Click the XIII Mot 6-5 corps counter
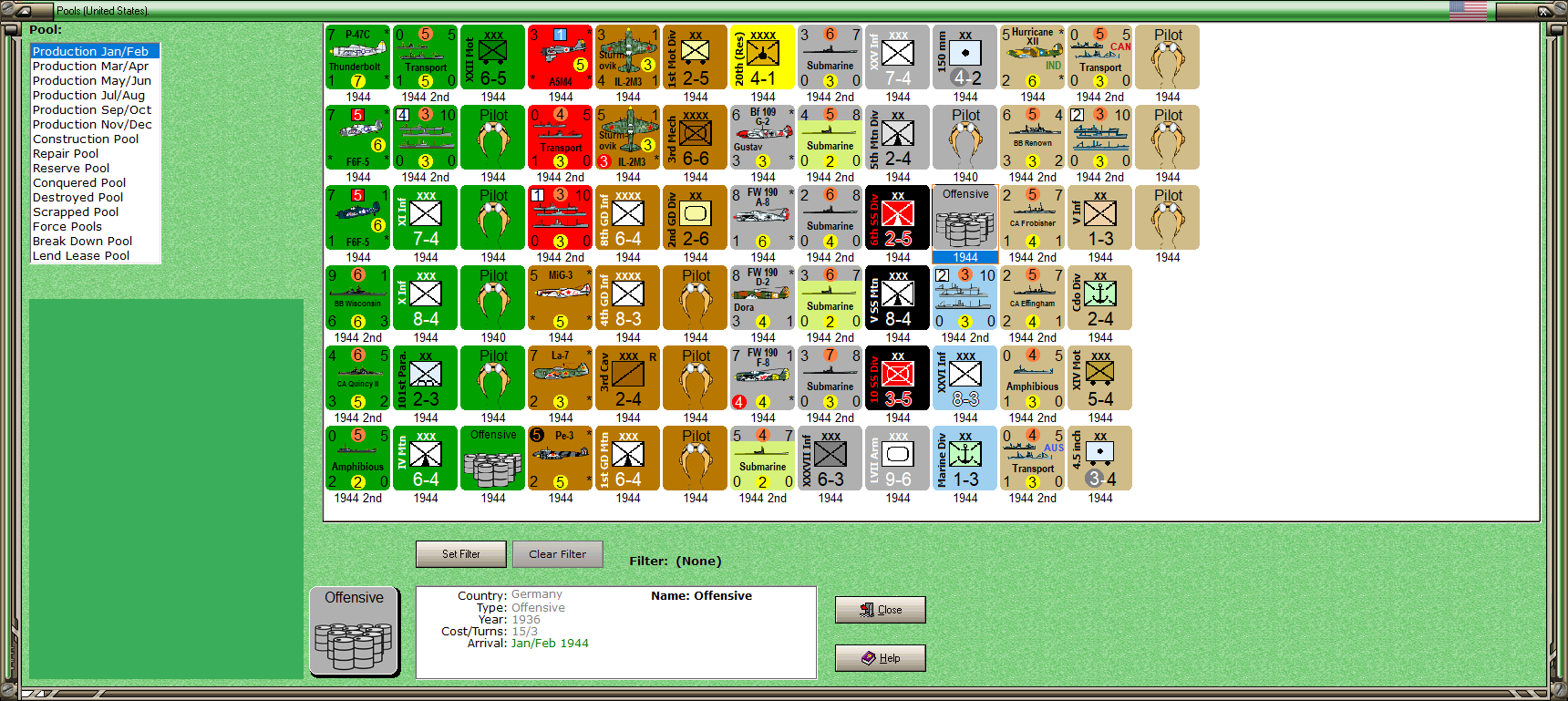 [x=493, y=57]
